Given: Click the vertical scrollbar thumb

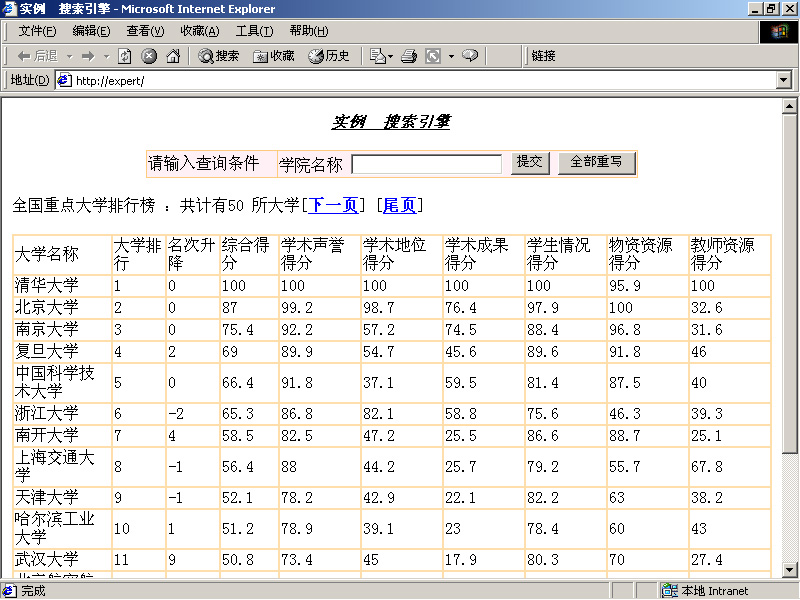Looking at the screenshot, I should [x=789, y=284].
